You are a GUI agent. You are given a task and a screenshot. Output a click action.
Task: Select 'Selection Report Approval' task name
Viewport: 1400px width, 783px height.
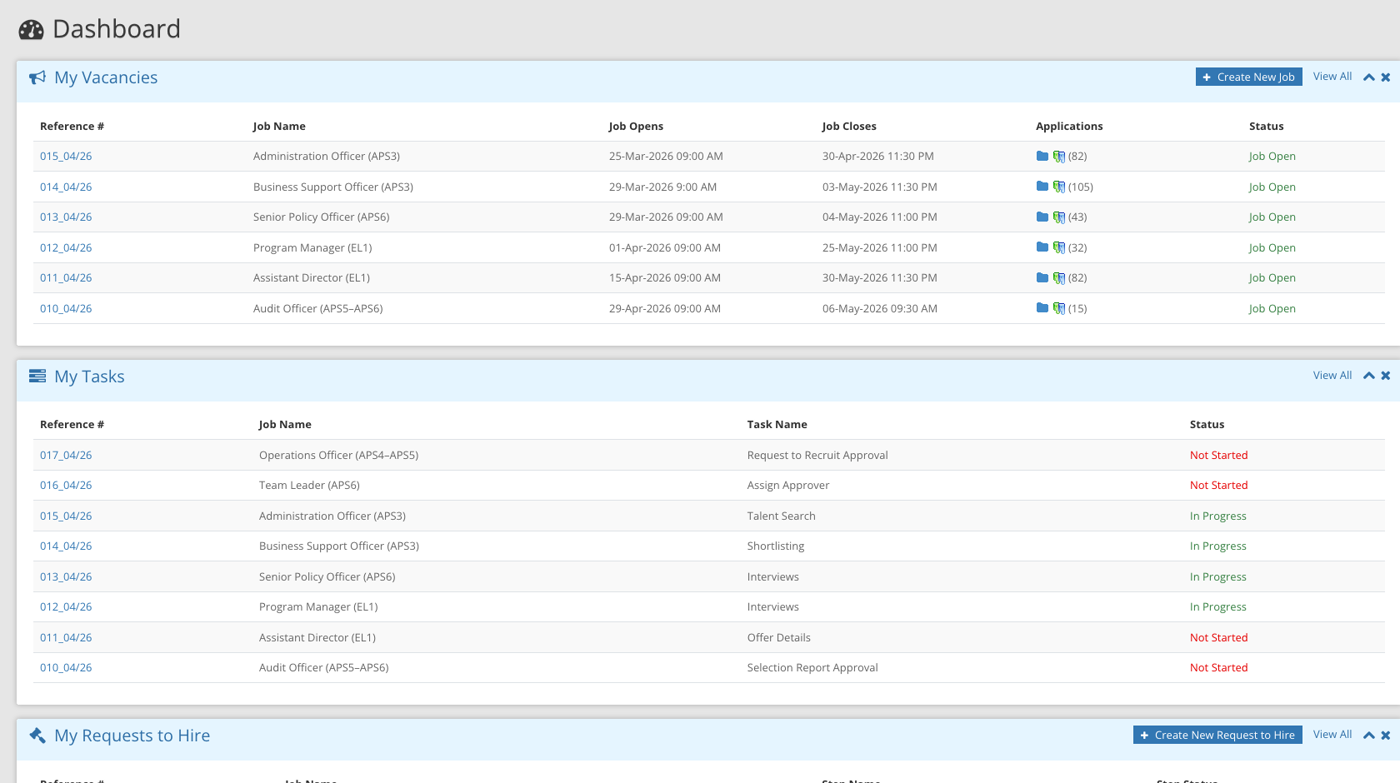pyautogui.click(x=812, y=668)
